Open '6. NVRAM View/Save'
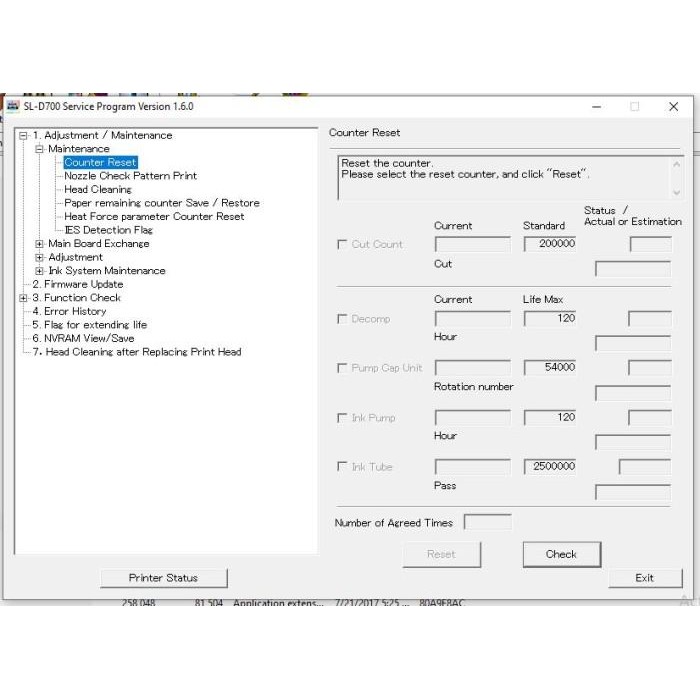The image size is (700, 700). click(83, 338)
